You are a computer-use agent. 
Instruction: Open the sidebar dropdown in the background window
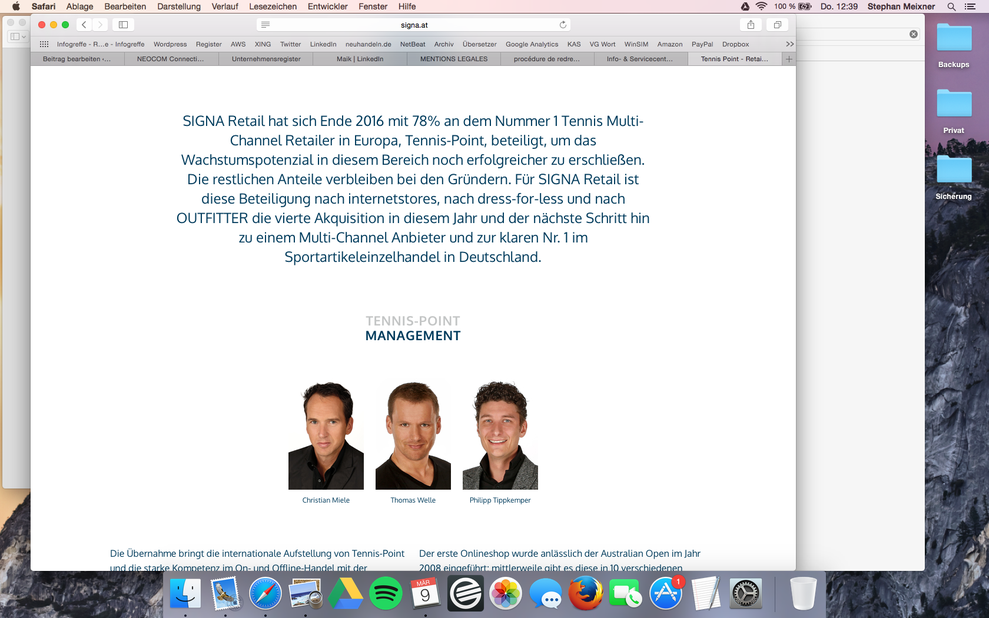coord(17,37)
